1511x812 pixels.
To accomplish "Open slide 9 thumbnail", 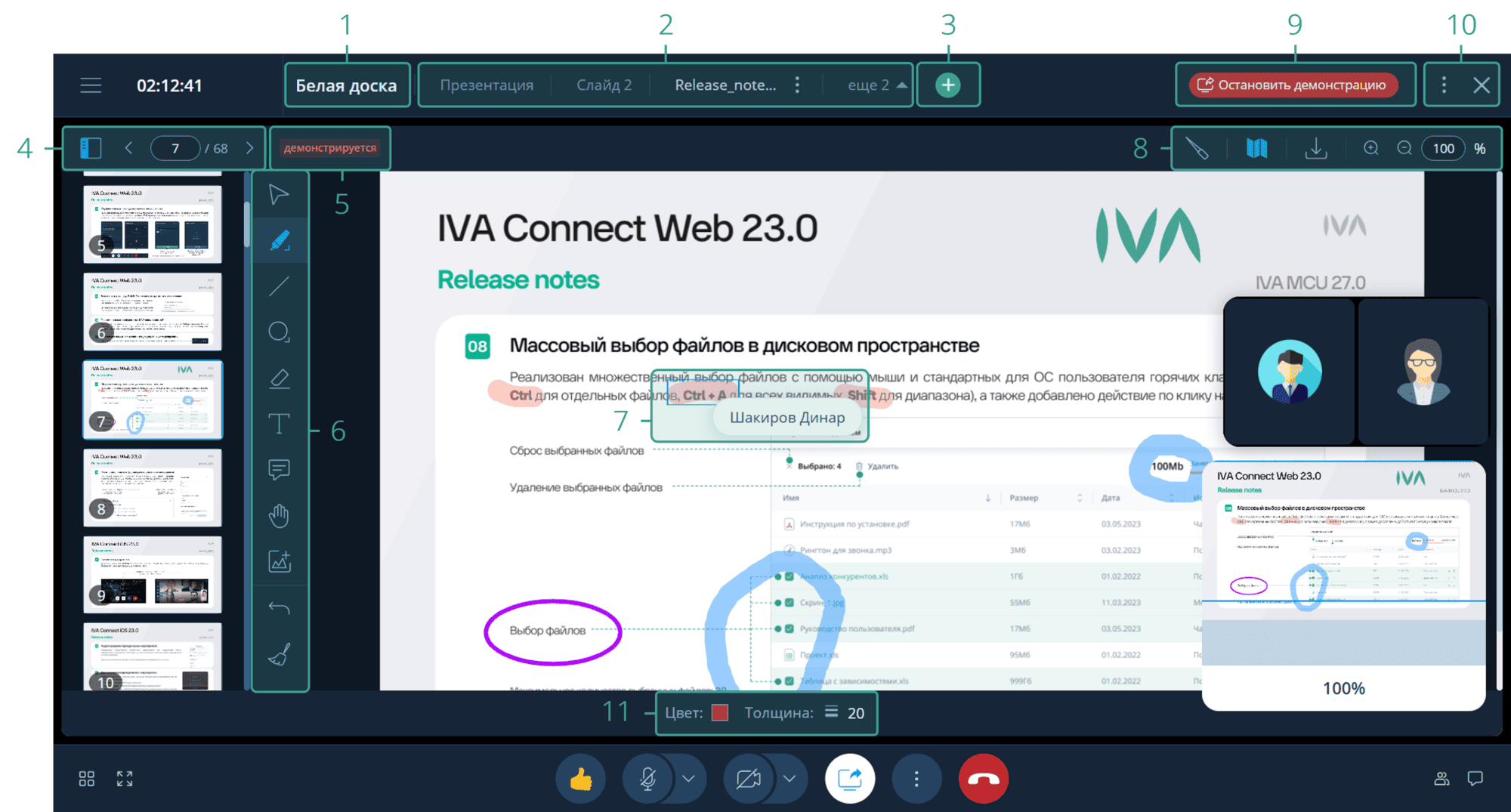I will [x=153, y=574].
